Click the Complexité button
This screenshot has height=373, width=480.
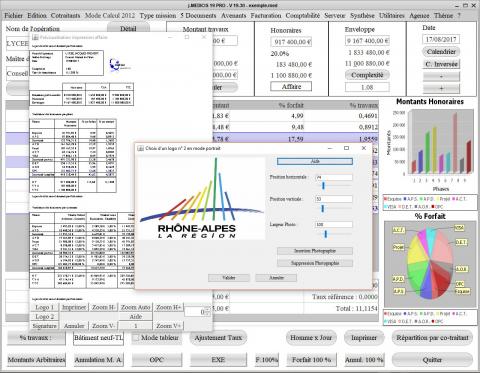(x=367, y=75)
